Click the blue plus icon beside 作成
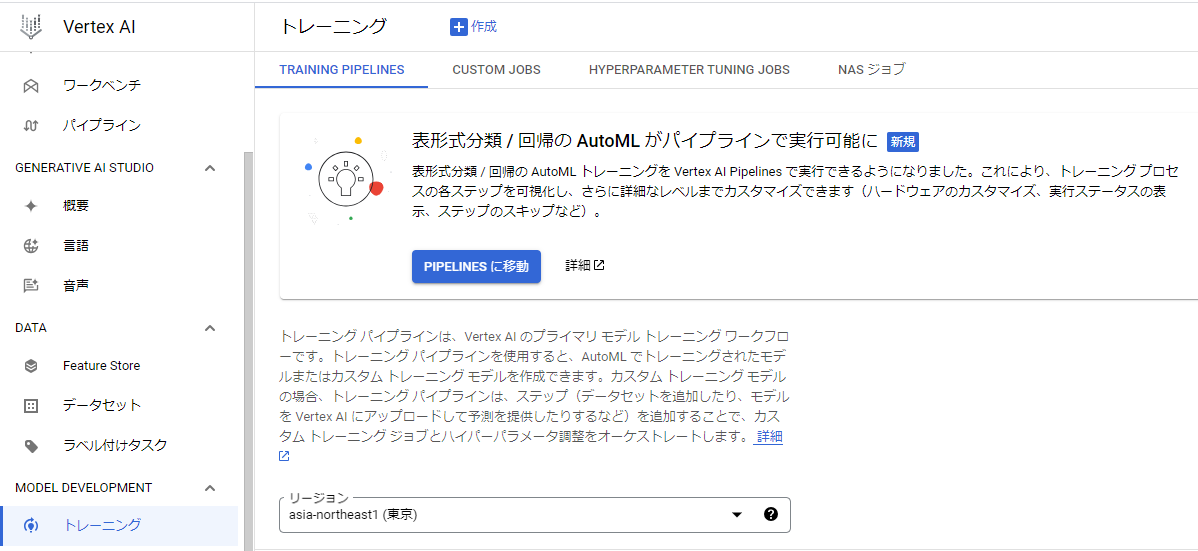 [x=458, y=27]
